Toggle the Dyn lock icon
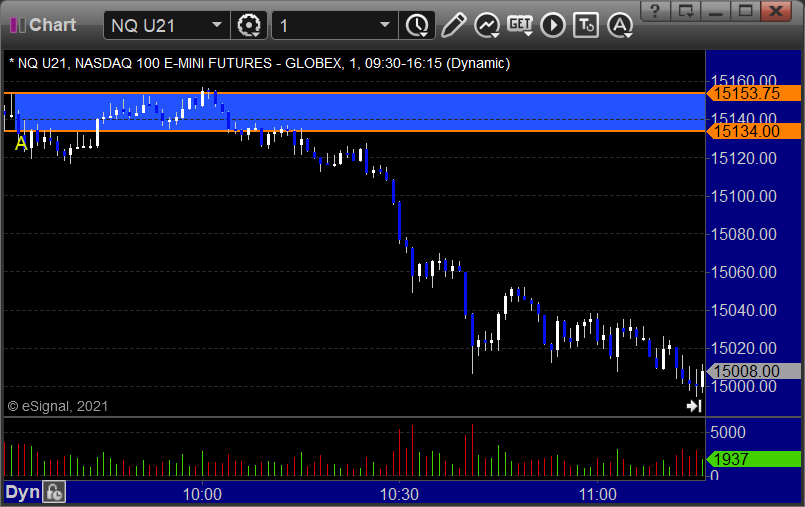 coord(54,492)
